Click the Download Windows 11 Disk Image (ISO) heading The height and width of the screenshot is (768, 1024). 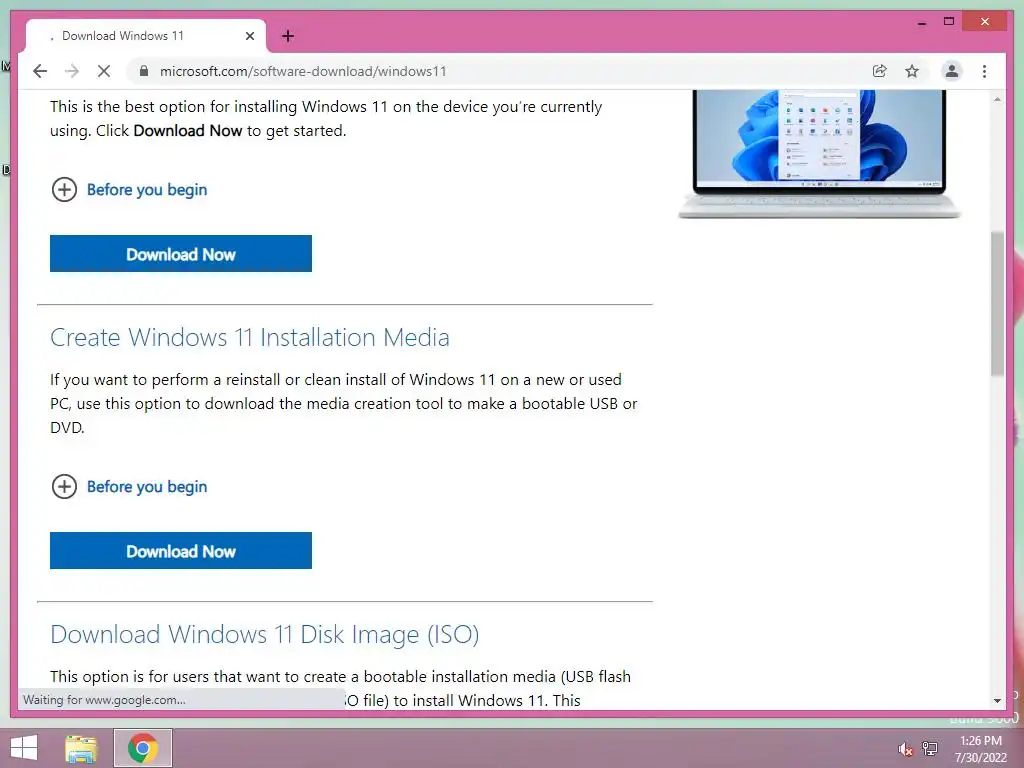(265, 635)
